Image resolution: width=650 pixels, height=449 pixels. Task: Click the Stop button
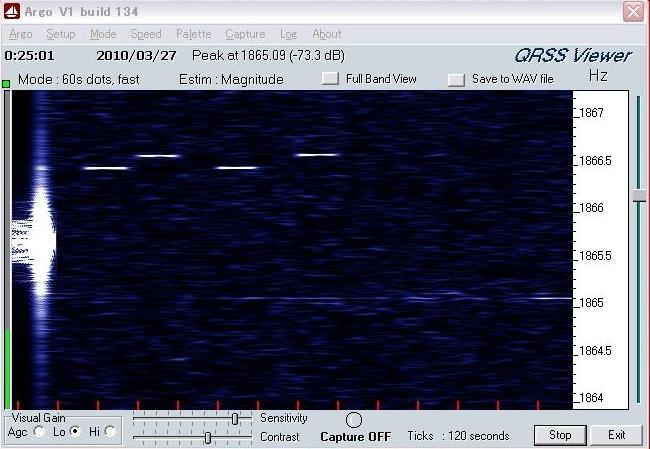560,435
